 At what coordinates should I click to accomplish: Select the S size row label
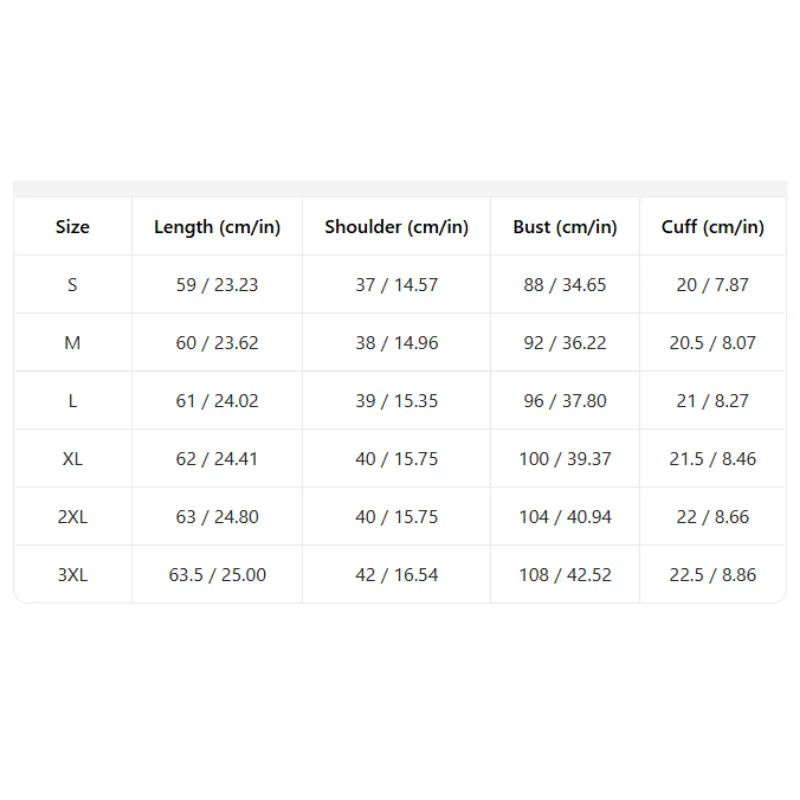pyautogui.click(x=72, y=285)
